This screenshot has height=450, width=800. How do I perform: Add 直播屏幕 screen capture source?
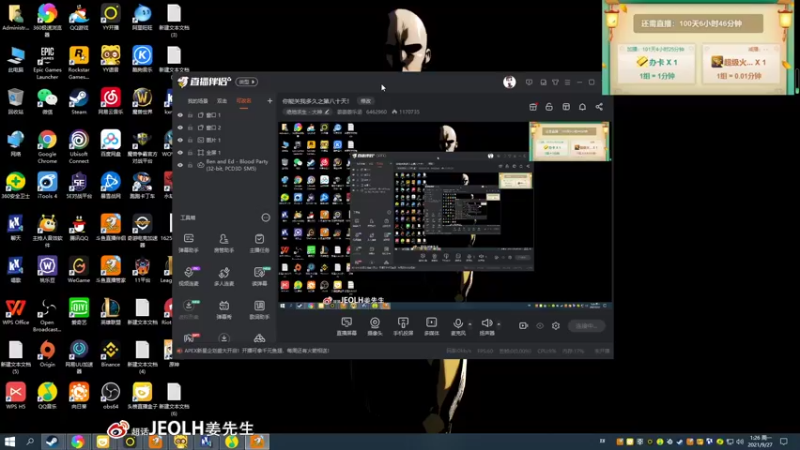click(346, 326)
